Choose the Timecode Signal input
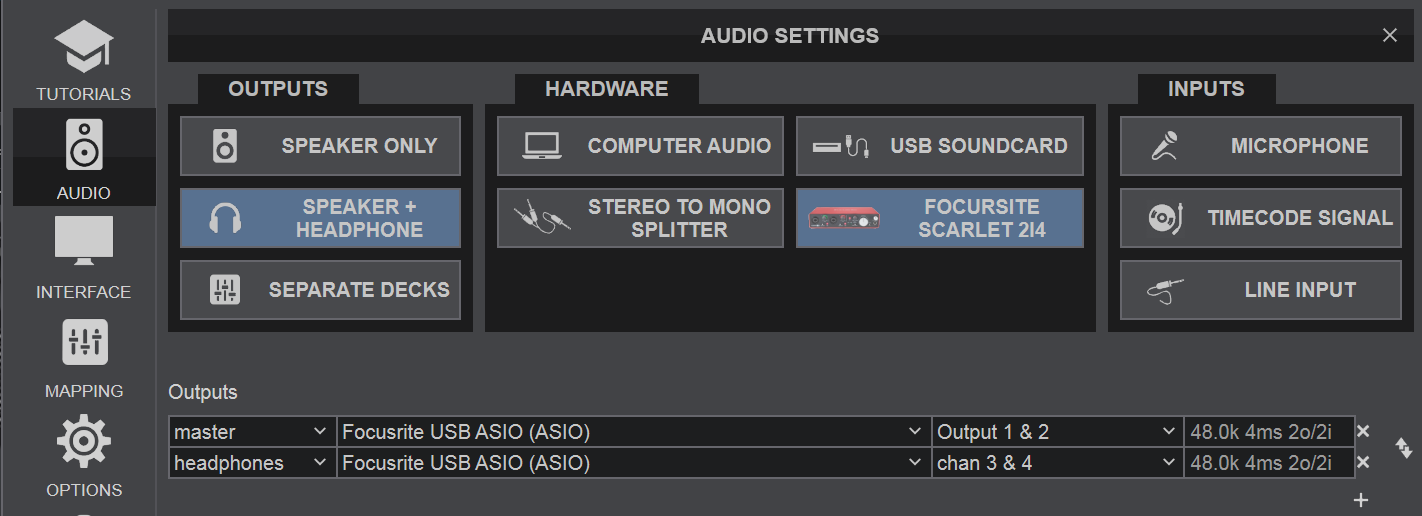The image size is (1422, 516). [x=1261, y=218]
